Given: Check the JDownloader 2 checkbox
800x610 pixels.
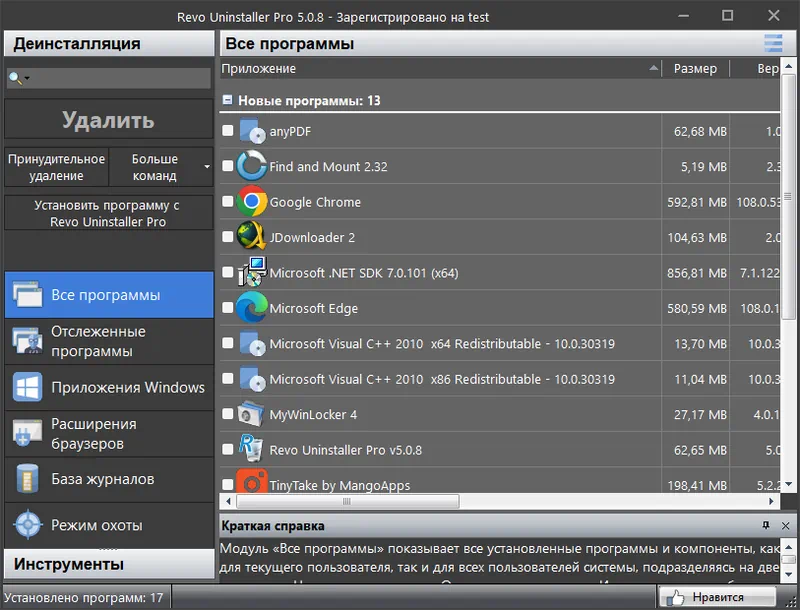Looking at the screenshot, I should 228,237.
